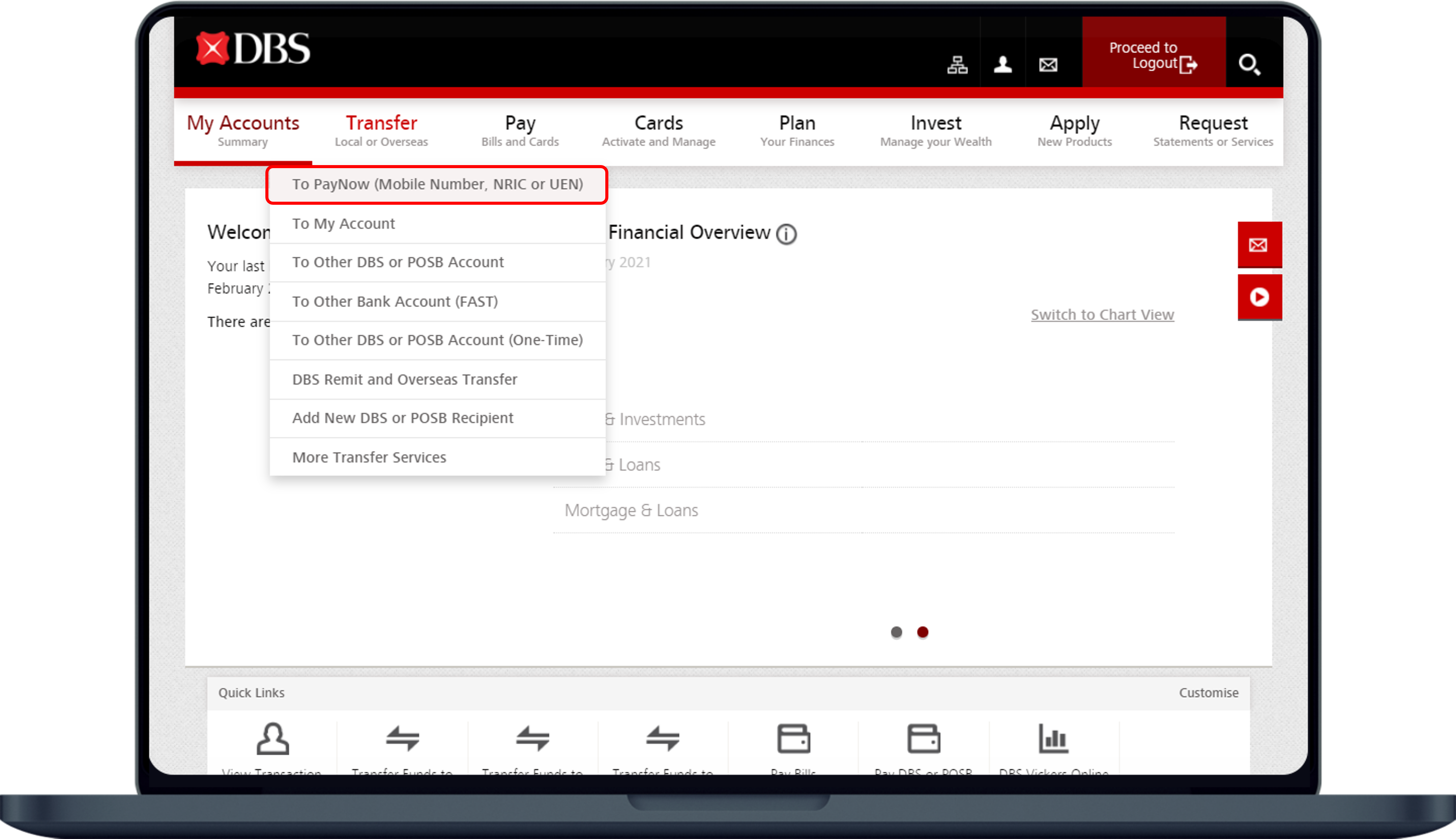Viewport: 1456px width, 839px height.
Task: Click the Pay DBS or POSB wallet icon
Action: (x=923, y=739)
